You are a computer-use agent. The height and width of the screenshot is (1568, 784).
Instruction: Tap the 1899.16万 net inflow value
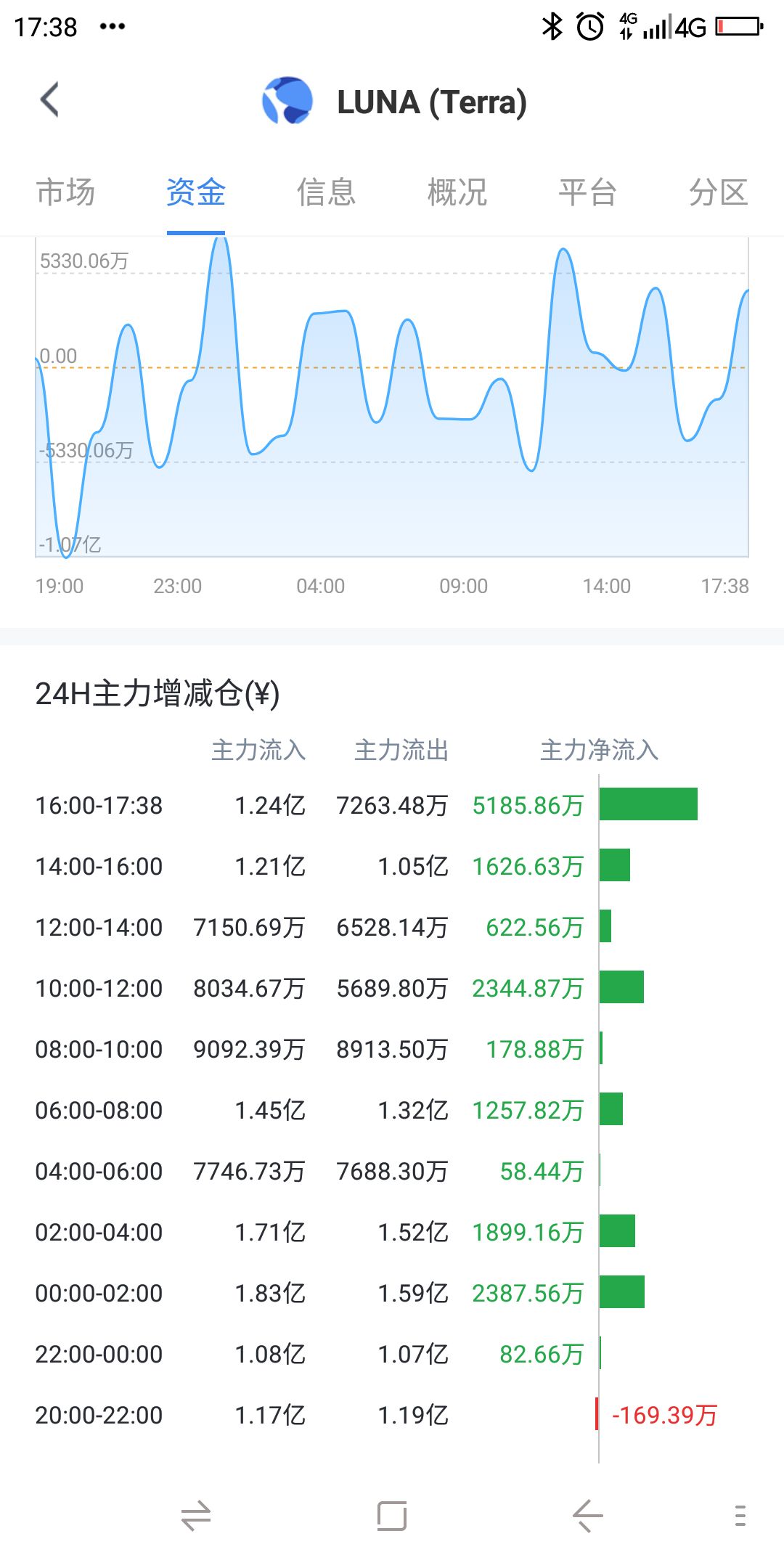click(x=528, y=1232)
